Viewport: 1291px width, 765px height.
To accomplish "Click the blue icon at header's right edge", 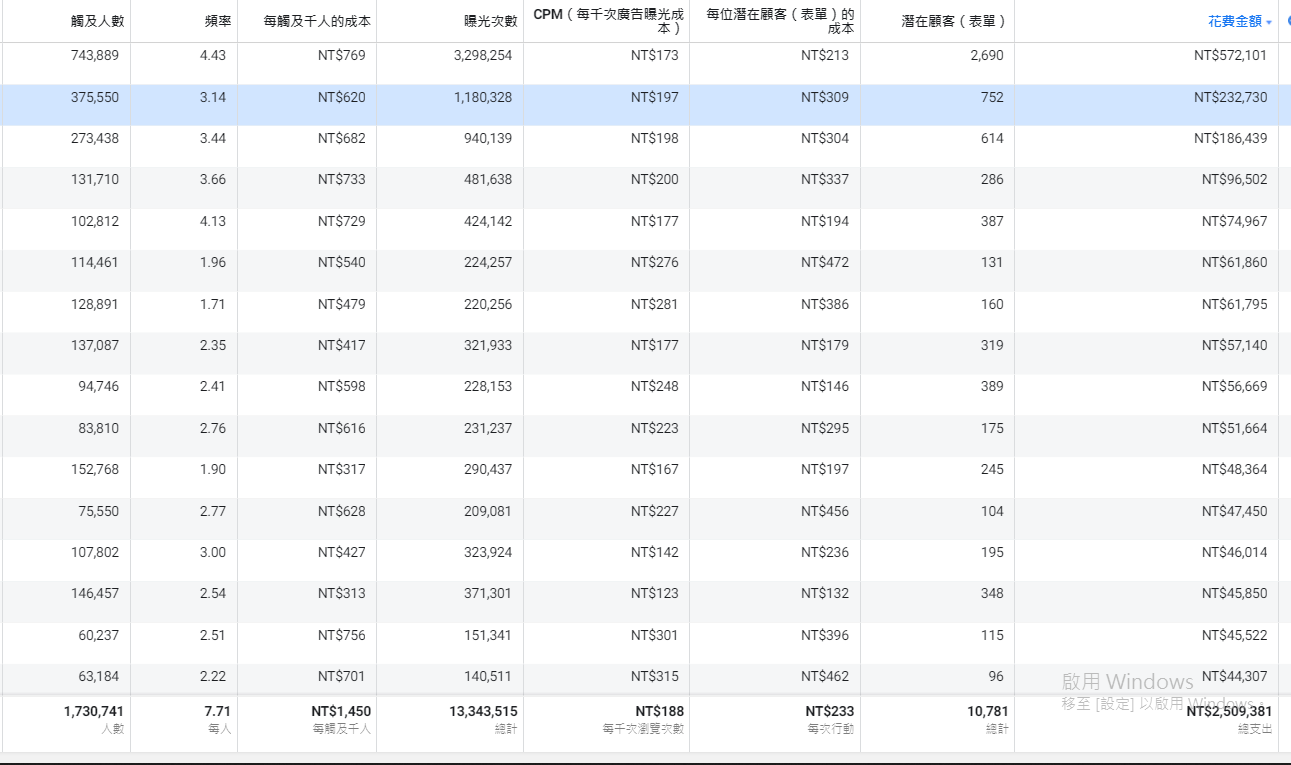I will tap(1287, 21).
